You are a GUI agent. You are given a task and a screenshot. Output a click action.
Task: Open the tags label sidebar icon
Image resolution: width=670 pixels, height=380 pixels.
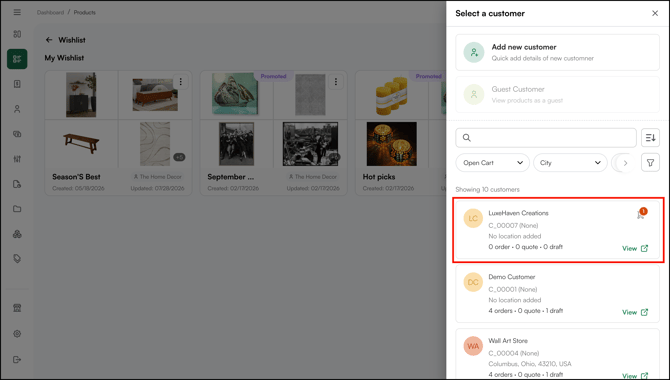17,259
